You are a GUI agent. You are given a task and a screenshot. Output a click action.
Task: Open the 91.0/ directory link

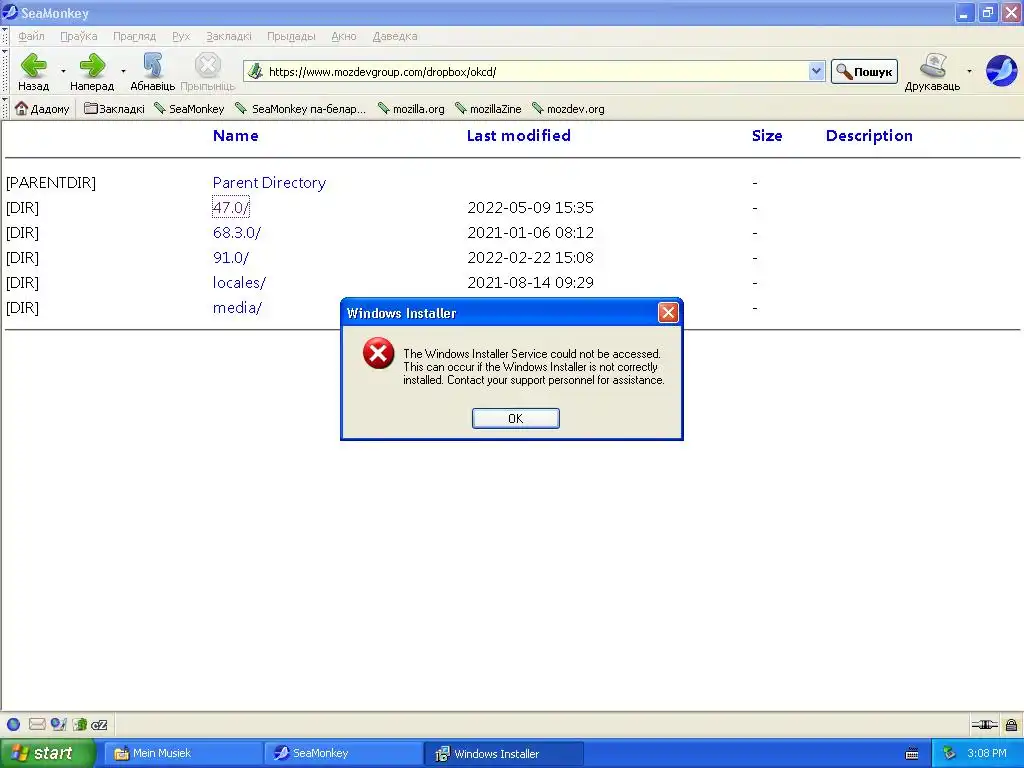231,258
